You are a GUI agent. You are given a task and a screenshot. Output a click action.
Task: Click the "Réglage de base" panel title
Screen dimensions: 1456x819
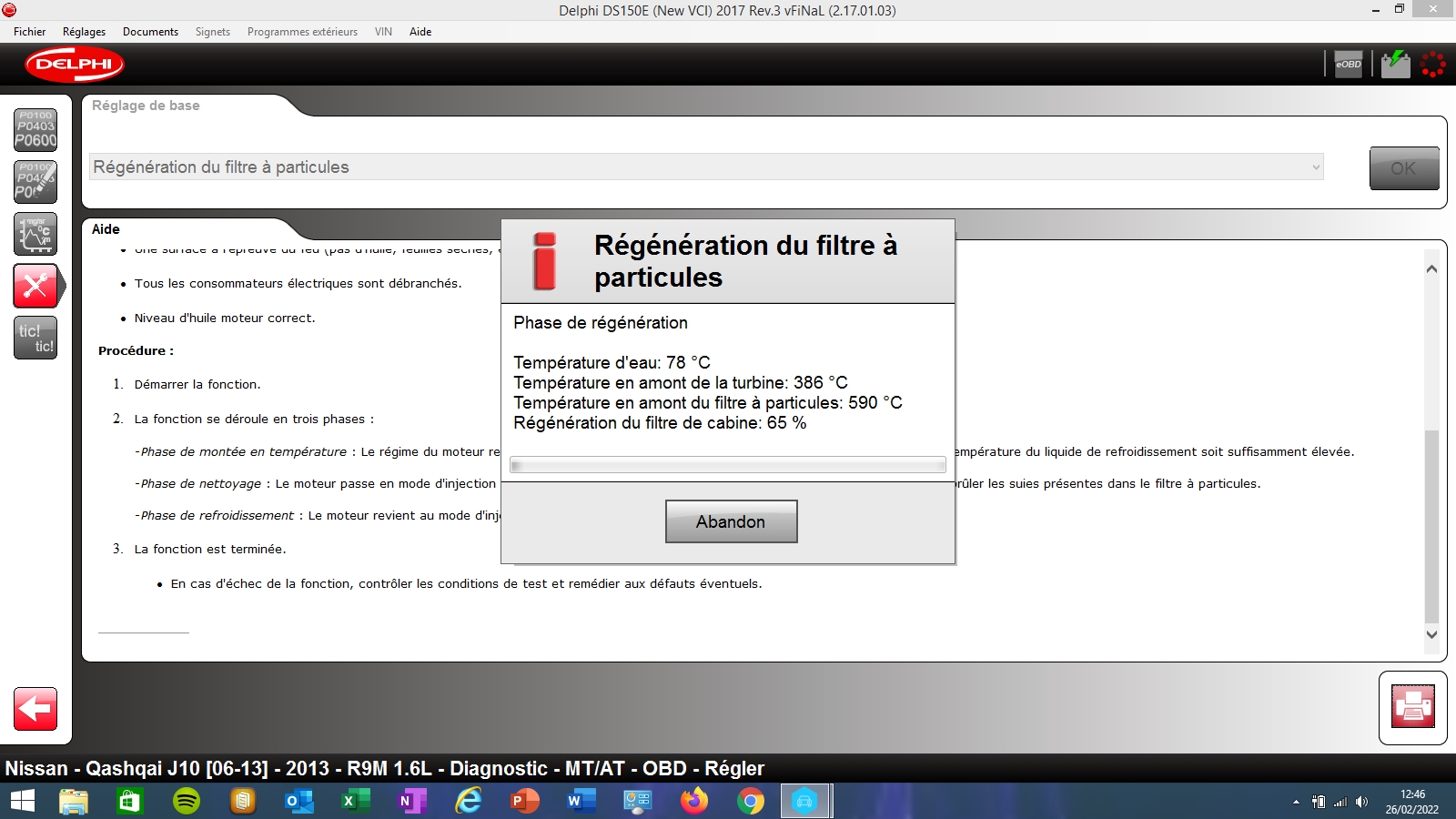146,106
